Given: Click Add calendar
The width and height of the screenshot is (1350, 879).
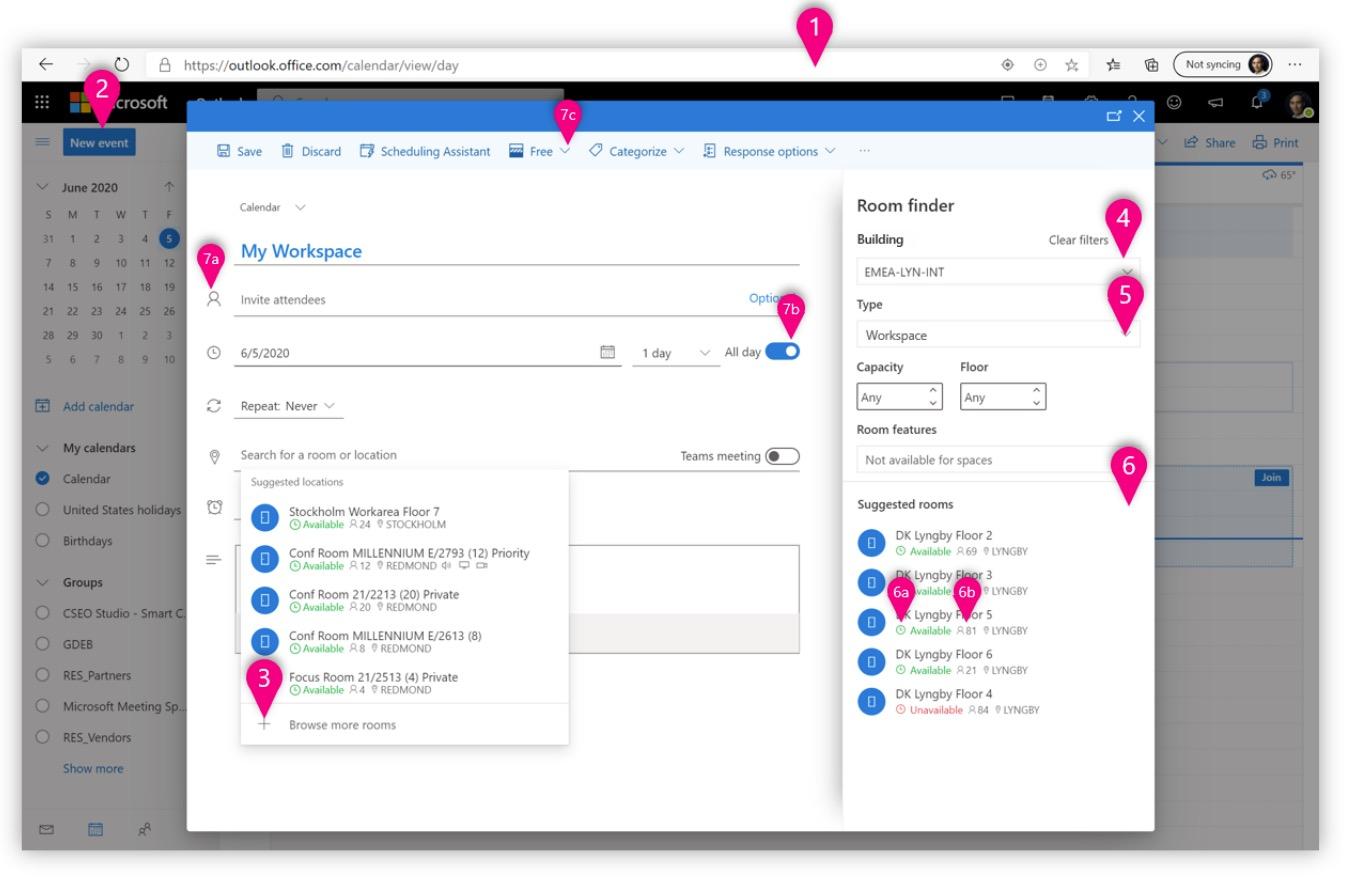Looking at the screenshot, I should 85,407.
